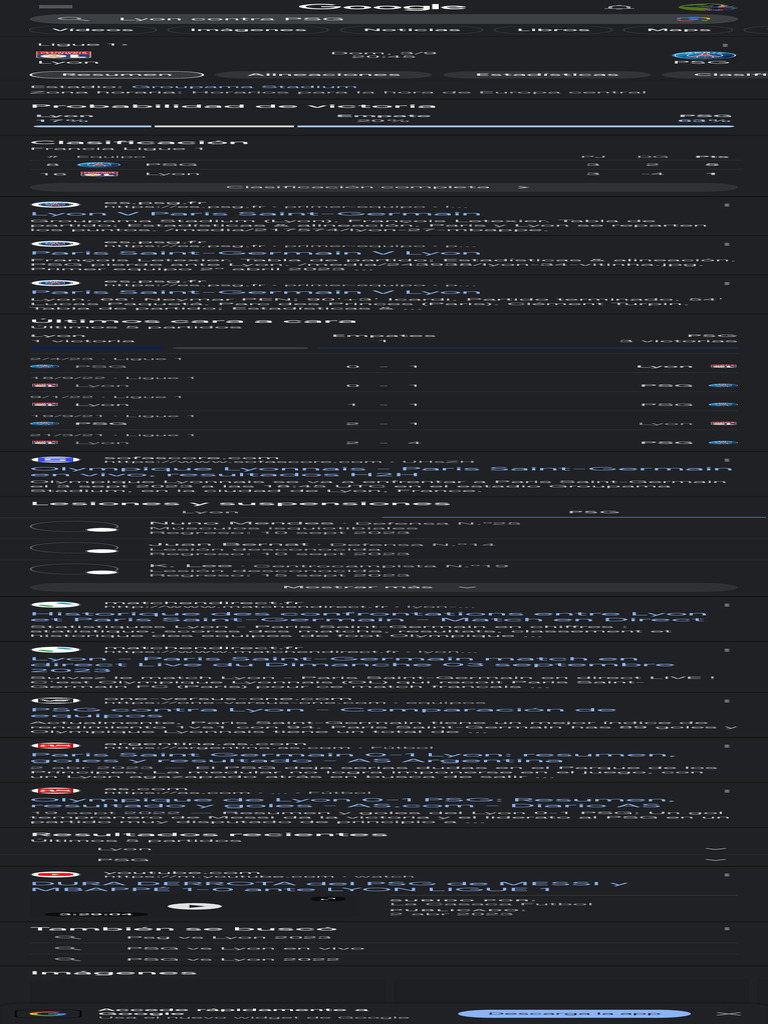Open 'Olympique de Lyon 0-1 PSG' Diario AS result
Viewport: 768px width, 1024px height.
tap(352, 803)
